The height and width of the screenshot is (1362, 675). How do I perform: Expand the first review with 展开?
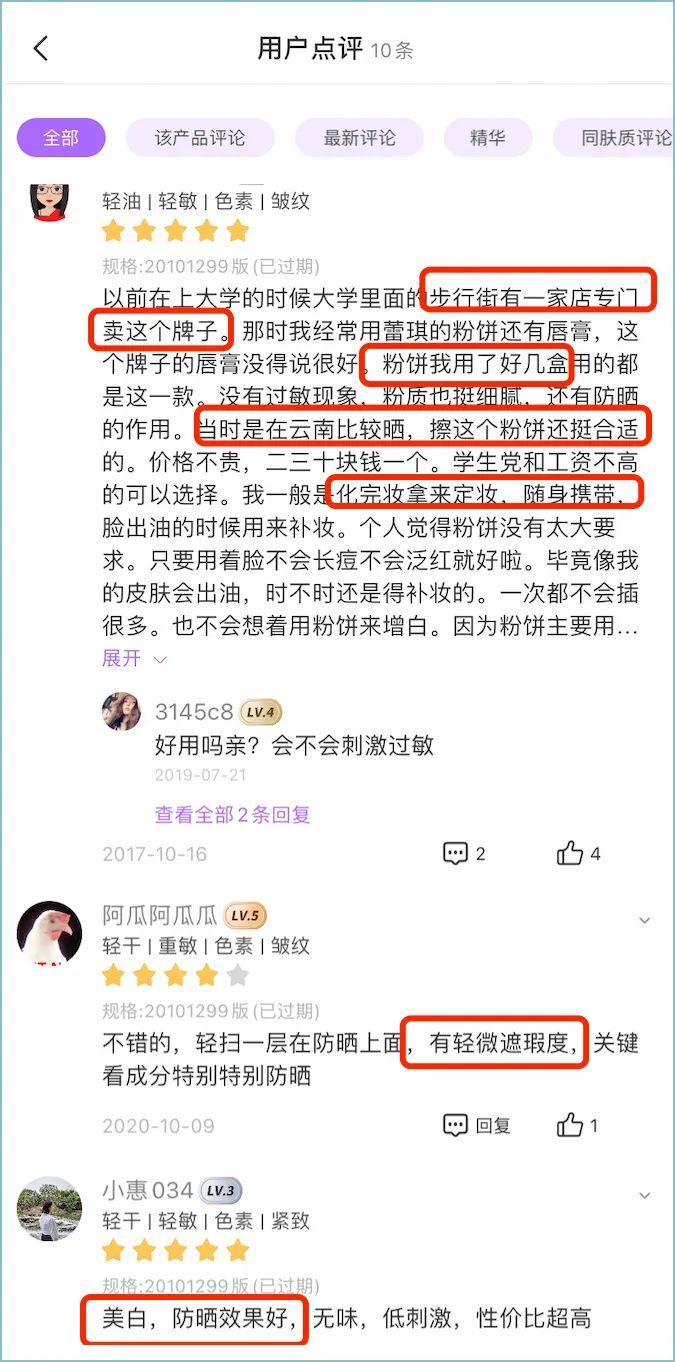click(133, 659)
